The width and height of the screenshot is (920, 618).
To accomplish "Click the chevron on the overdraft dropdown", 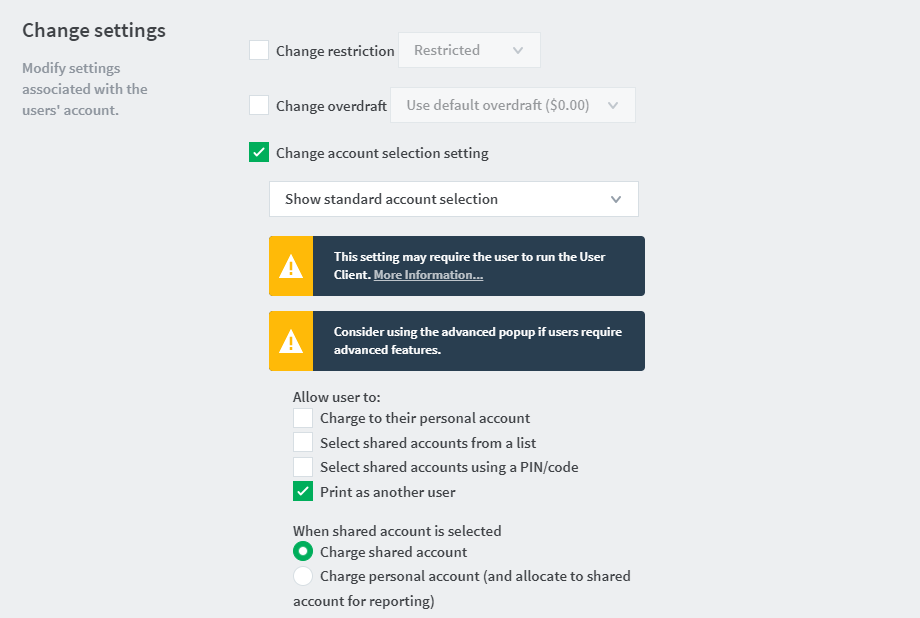I will 613,106.
